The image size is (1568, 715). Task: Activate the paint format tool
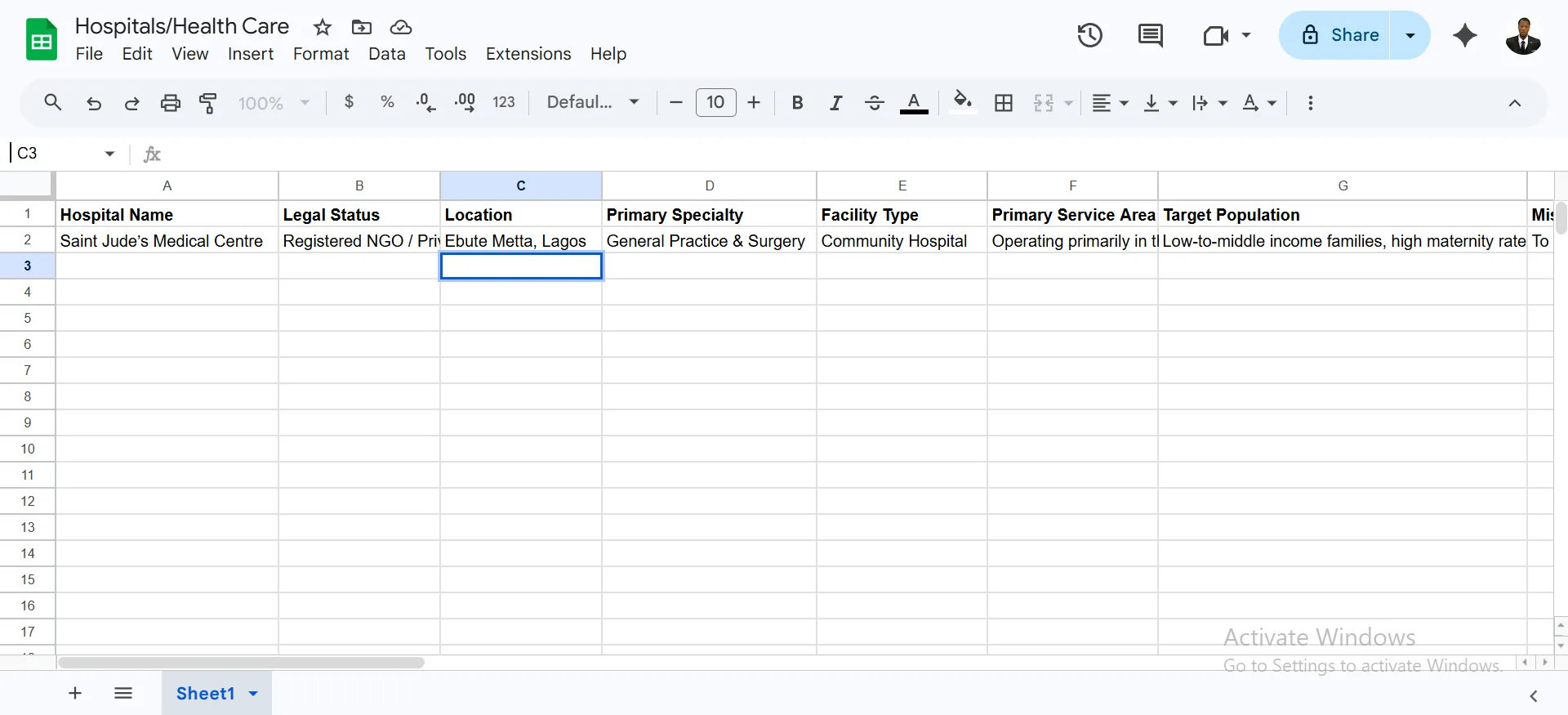pyautogui.click(x=208, y=103)
